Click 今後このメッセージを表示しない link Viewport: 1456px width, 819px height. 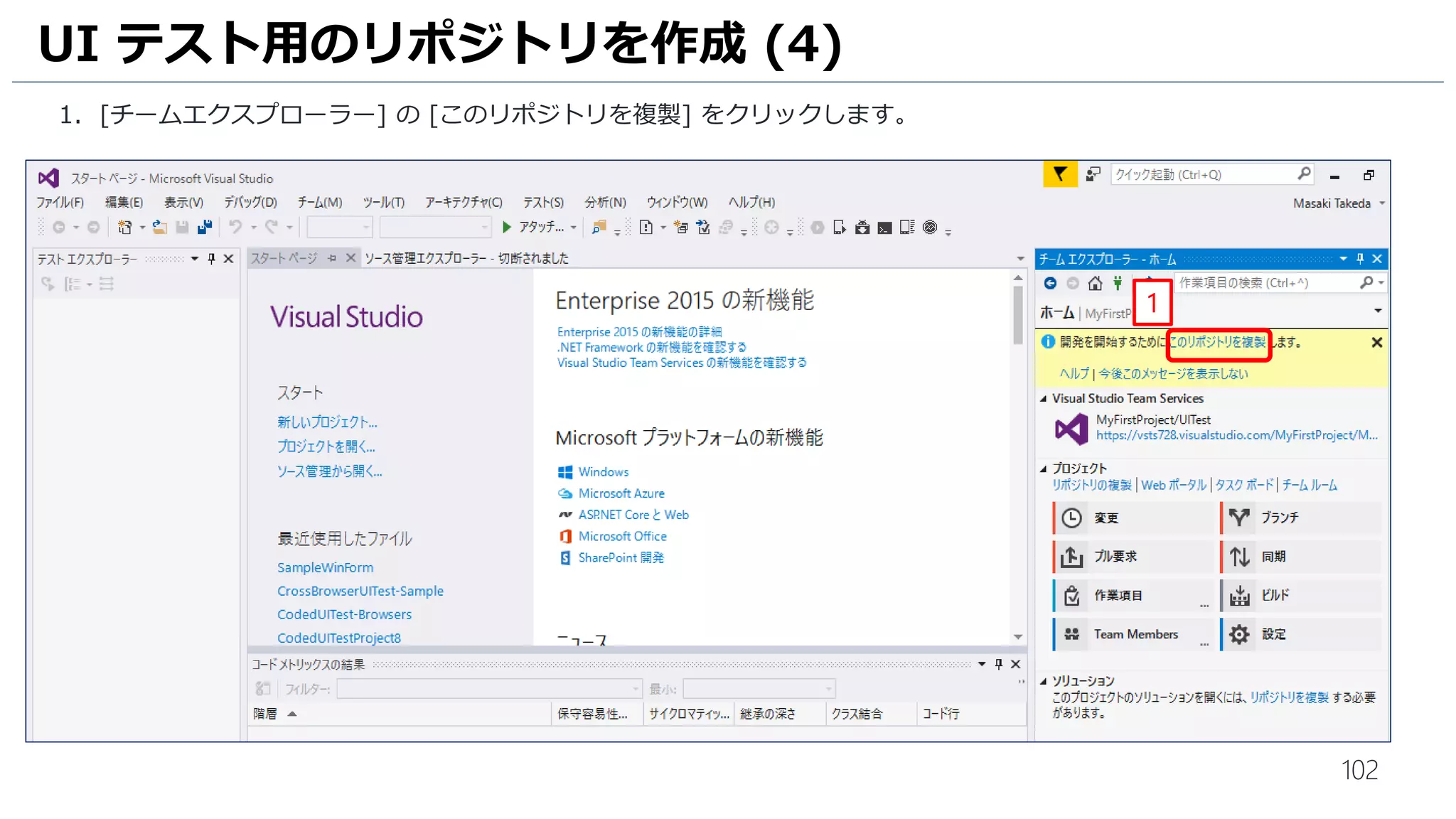tap(1173, 374)
